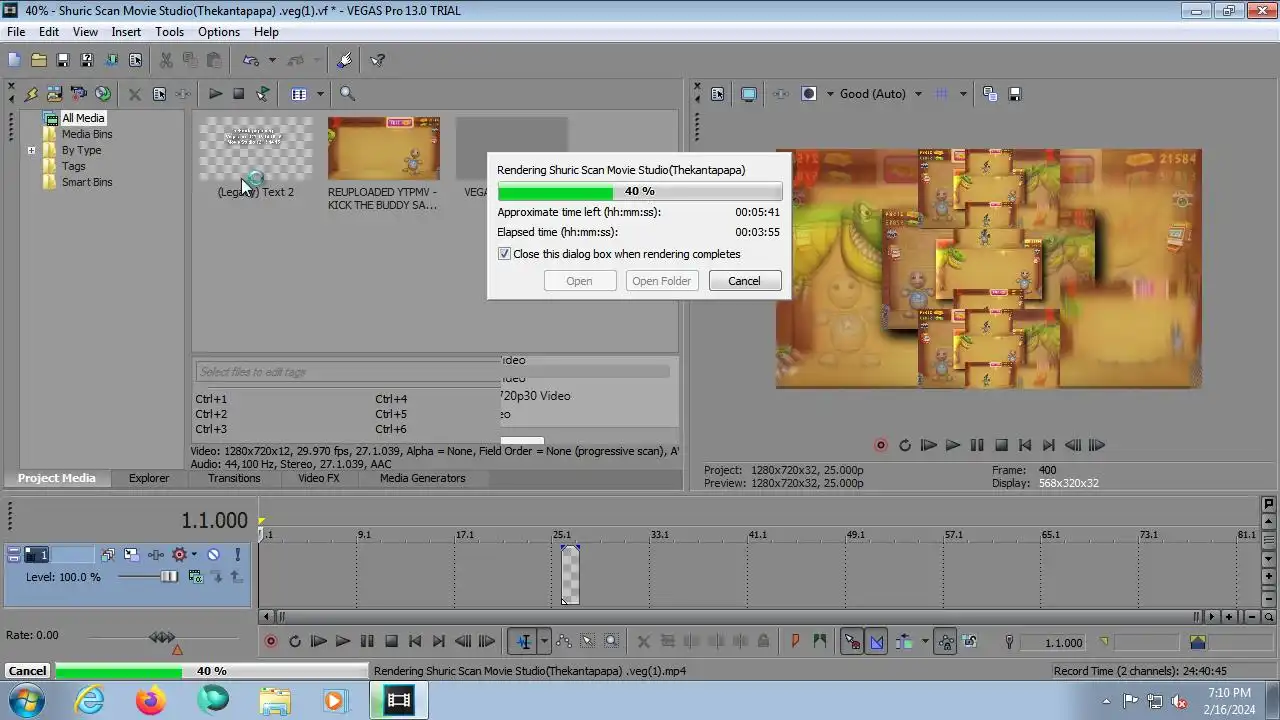Mute video track 1
Viewport: 1280px width, 720px height.
click(213, 554)
